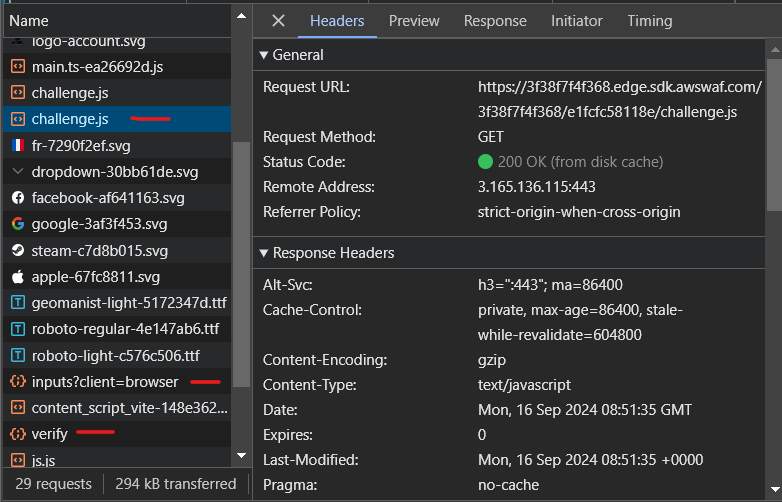This screenshot has height=502, width=782.
Task: Open the Preview tab
Action: (414, 20)
